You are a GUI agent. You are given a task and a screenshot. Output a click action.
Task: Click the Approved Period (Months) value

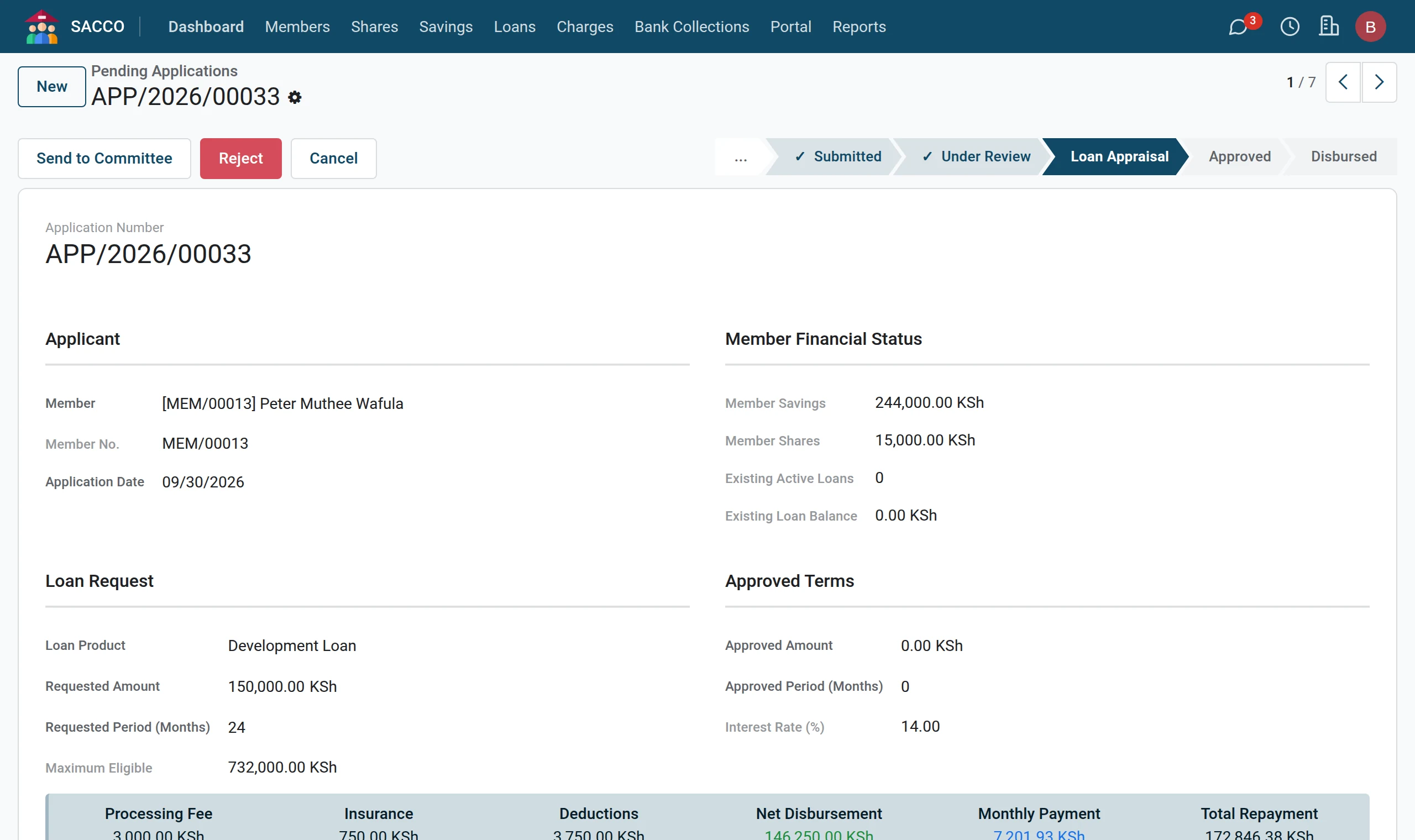pos(905,686)
